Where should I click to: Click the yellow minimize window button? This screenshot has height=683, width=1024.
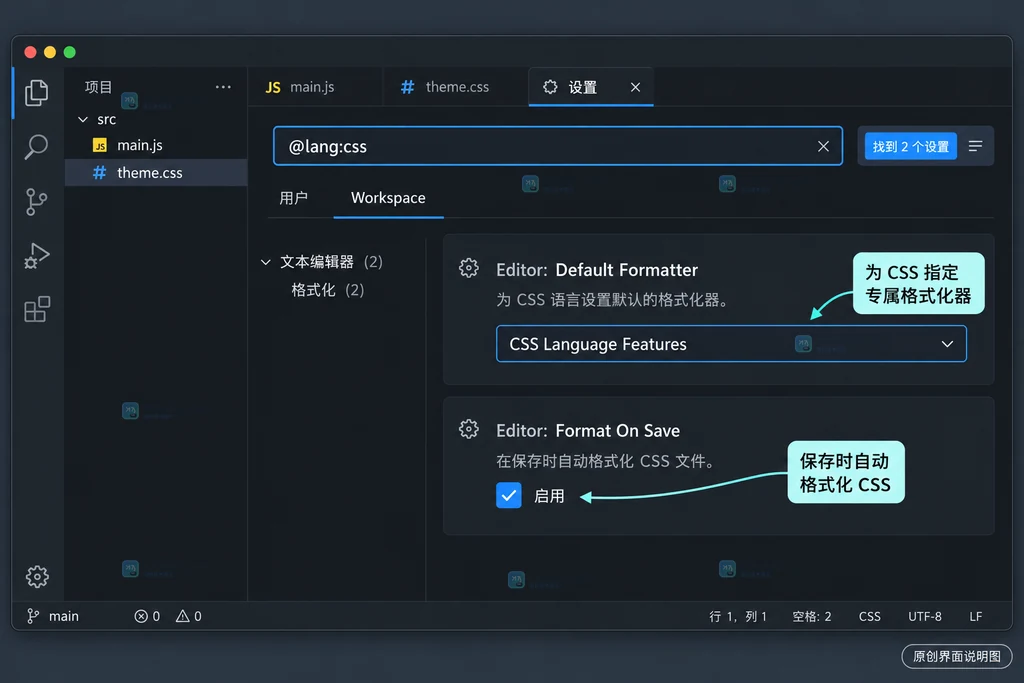click(x=50, y=52)
